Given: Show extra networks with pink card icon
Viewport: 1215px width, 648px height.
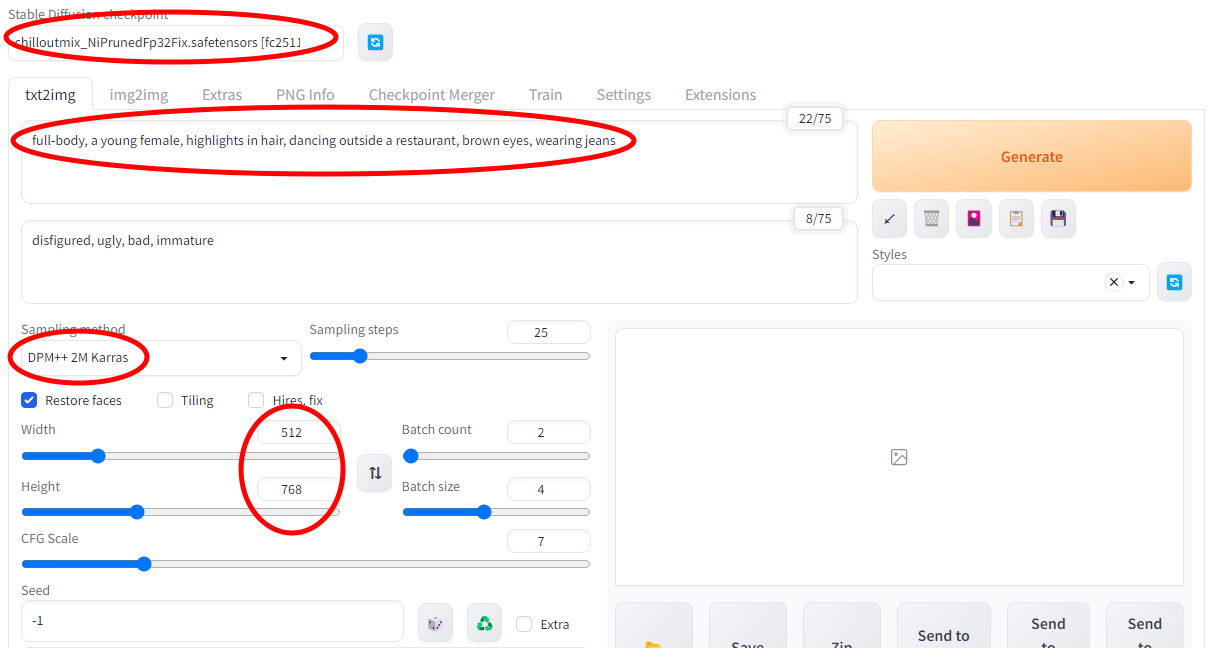Looking at the screenshot, I should pos(973,218).
